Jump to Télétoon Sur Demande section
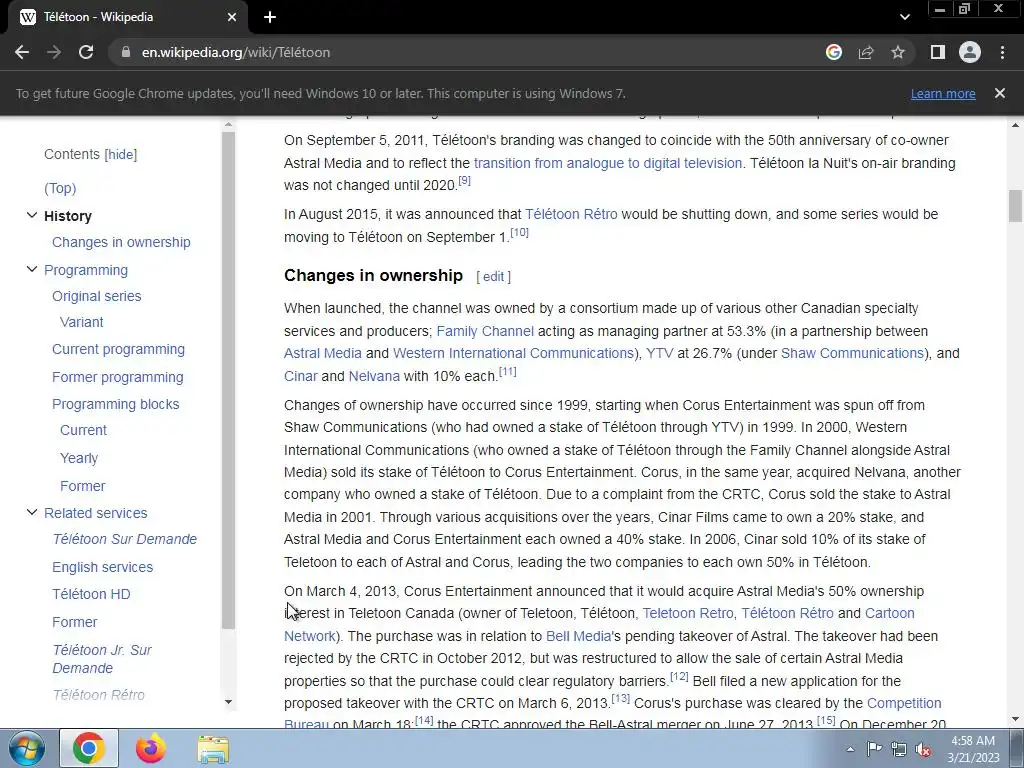This screenshot has height=768, width=1024. [x=125, y=539]
